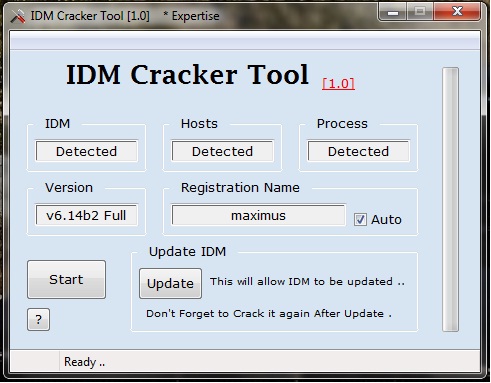Viewport: 491px width, 383px height.
Task: Click the Update button
Action: (170, 283)
